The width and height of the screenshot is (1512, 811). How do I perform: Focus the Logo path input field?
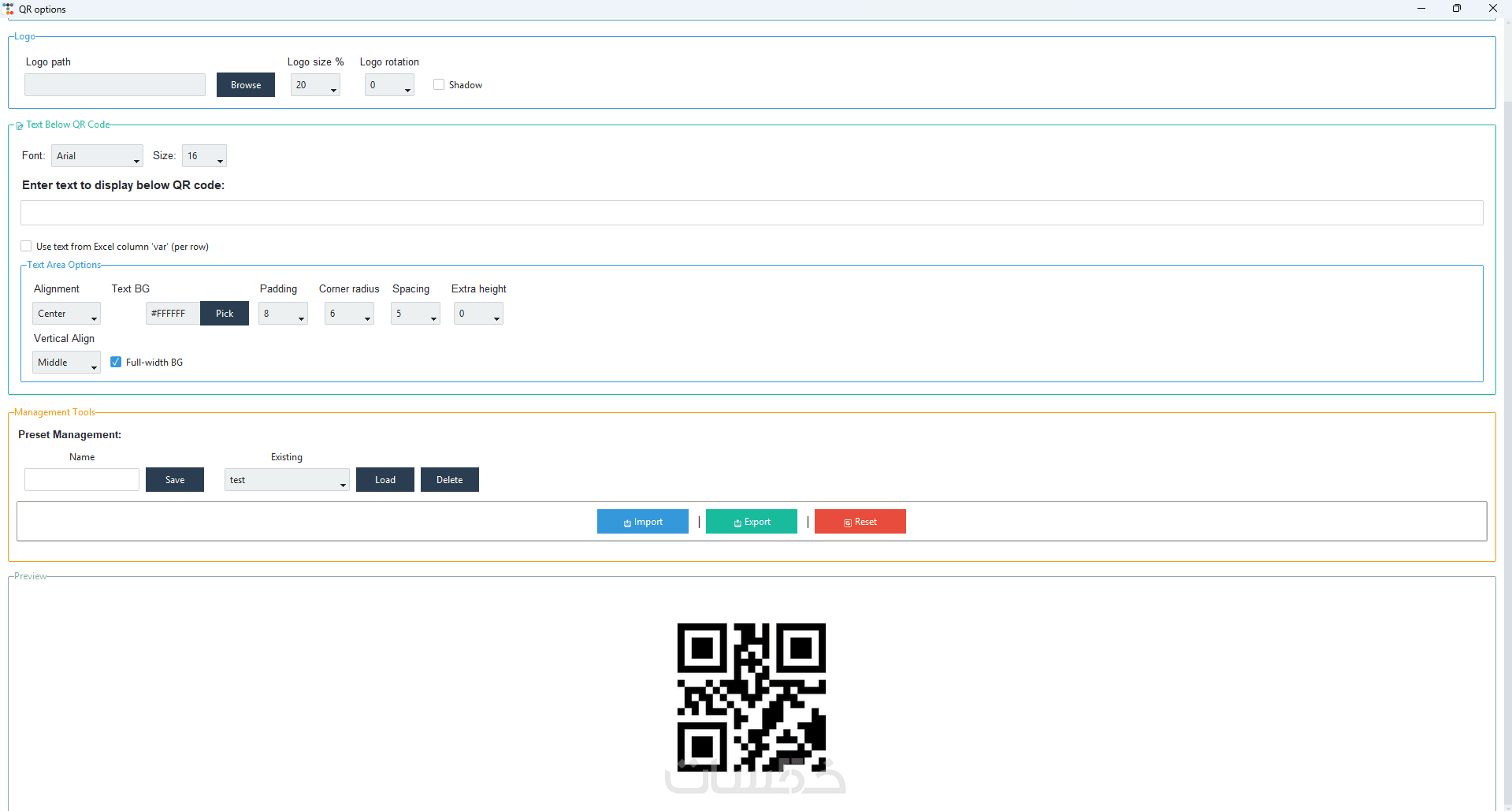coord(115,85)
